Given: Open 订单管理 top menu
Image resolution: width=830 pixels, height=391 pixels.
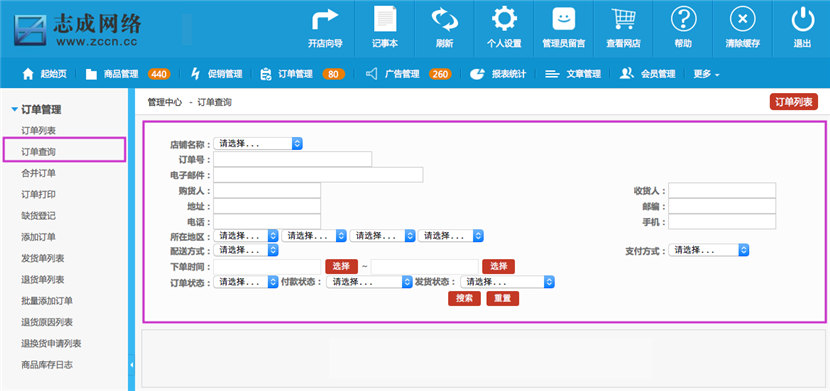Looking at the screenshot, I should (286, 74).
